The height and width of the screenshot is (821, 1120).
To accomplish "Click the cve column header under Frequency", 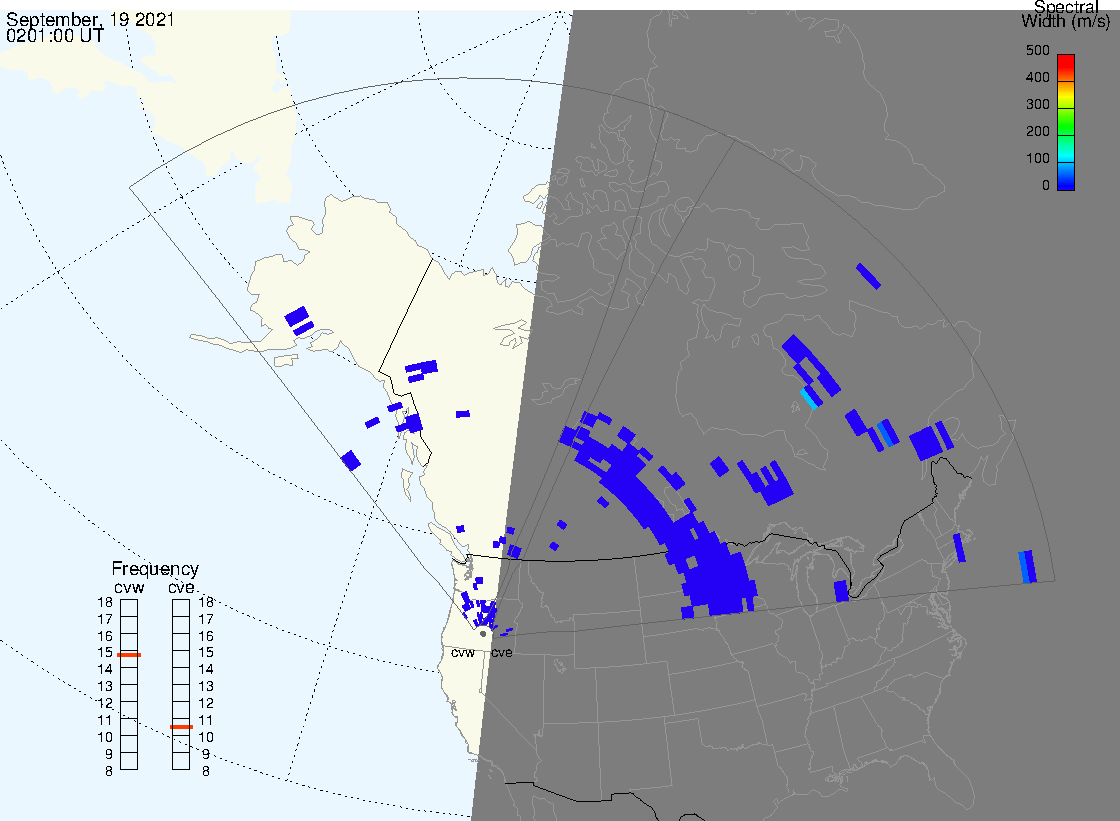I will pos(181,587).
